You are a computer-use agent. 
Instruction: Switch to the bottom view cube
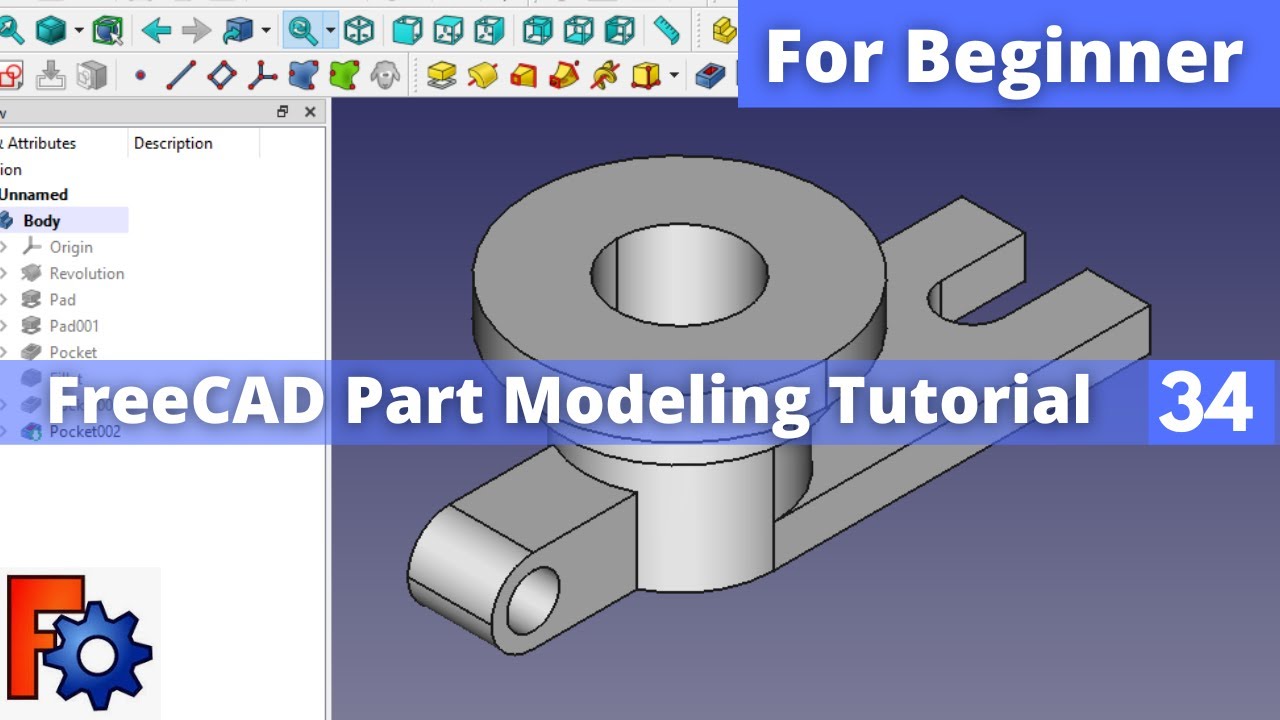579,31
